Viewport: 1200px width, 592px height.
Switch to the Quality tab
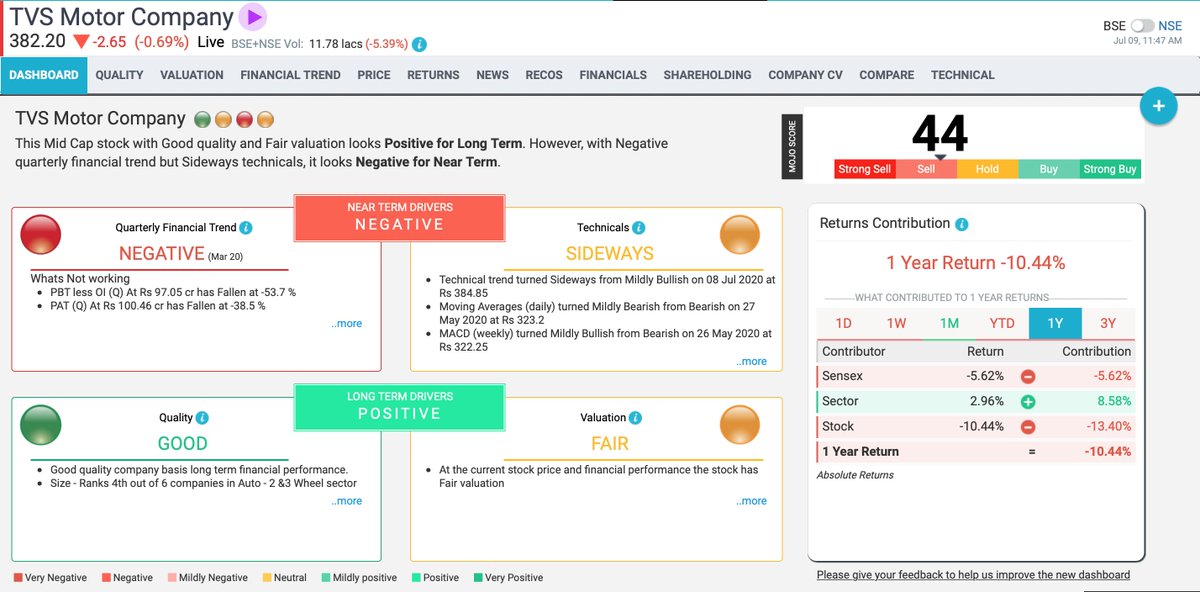tap(120, 75)
